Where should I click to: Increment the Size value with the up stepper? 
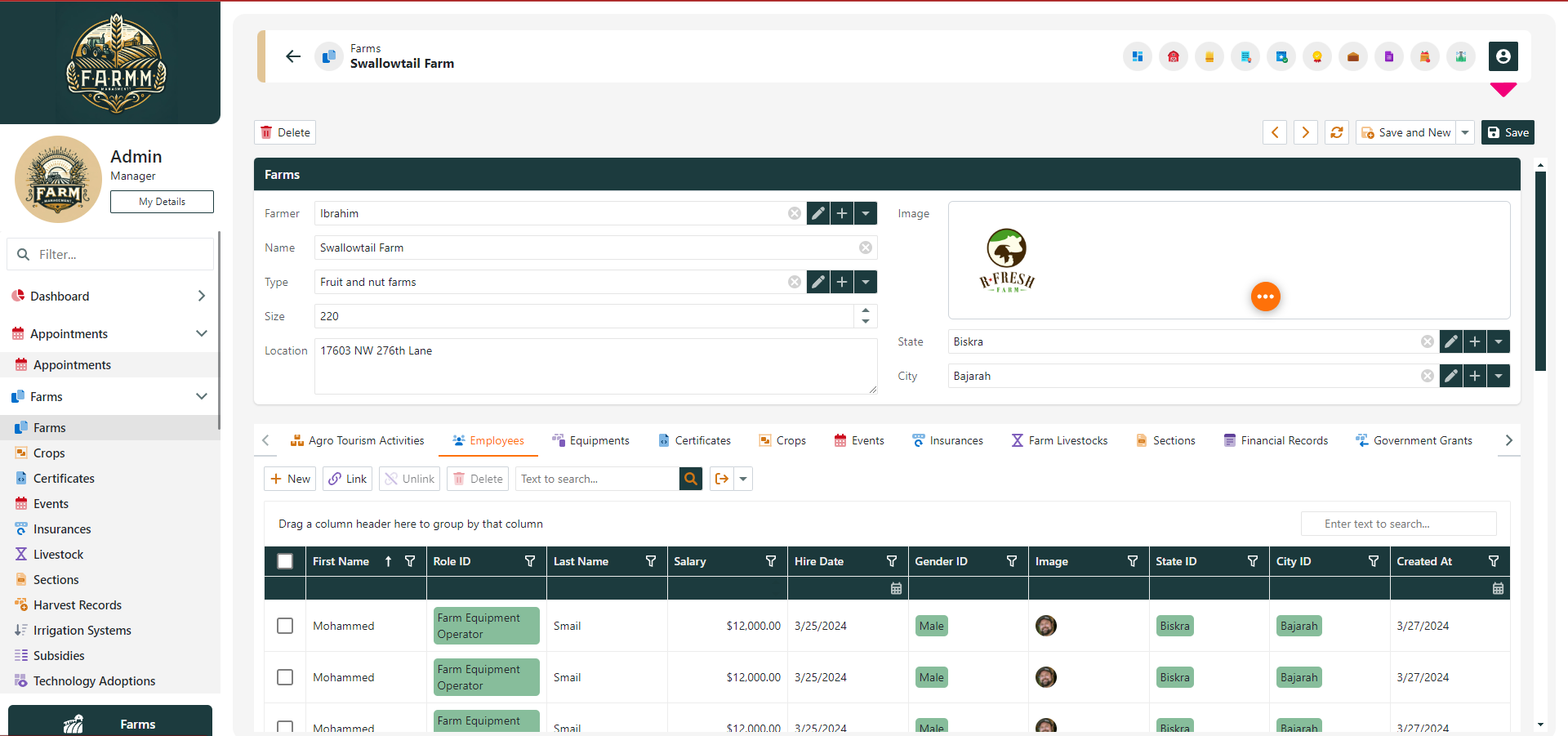coord(866,311)
